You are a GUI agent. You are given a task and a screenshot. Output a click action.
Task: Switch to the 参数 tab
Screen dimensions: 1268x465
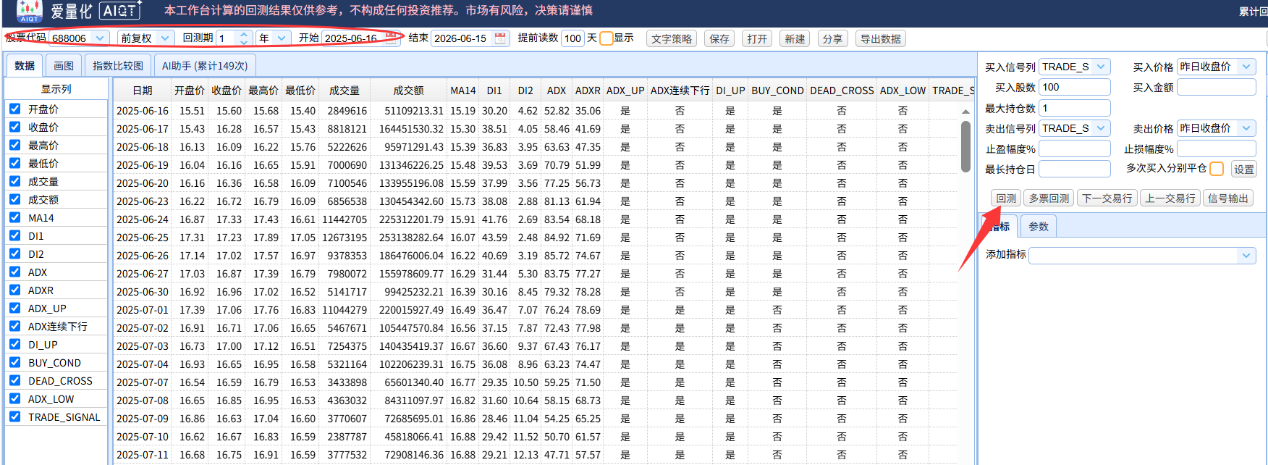point(1039,227)
